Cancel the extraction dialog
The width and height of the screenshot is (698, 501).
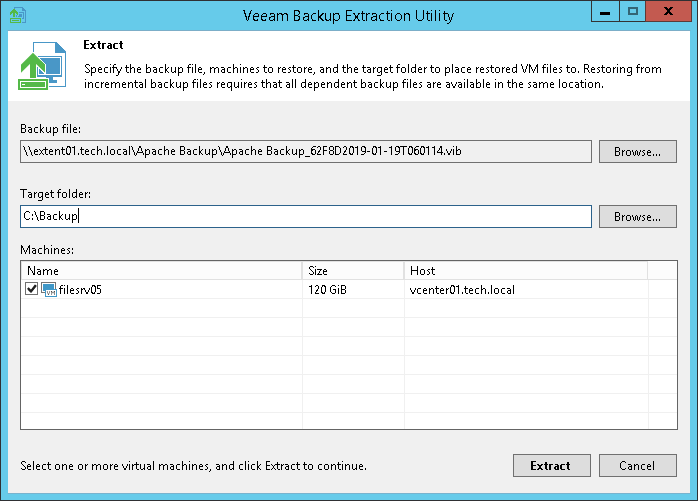click(637, 465)
